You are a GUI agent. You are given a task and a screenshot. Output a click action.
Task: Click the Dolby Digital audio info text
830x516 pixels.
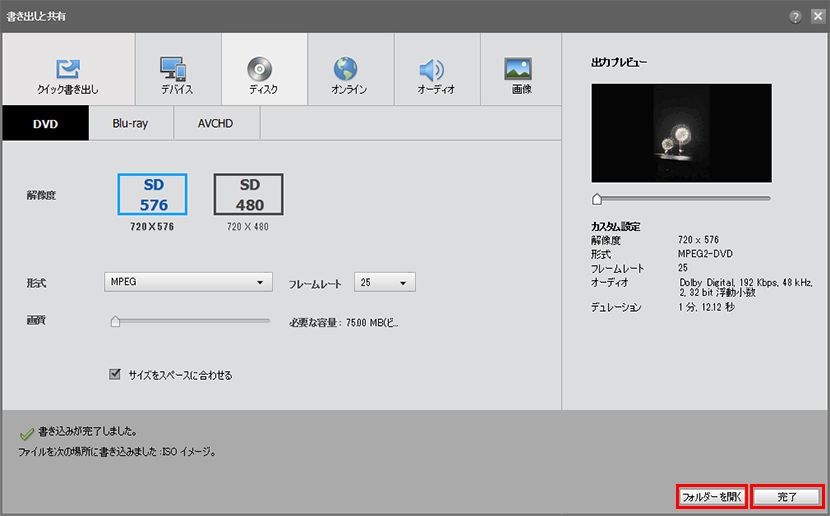pyautogui.click(x=746, y=287)
